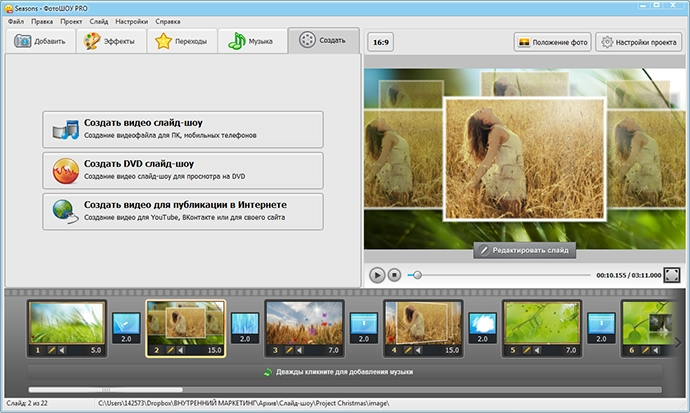The height and width of the screenshot is (413, 690).
Task: Click pencil edit icon on slide 2
Action: pyautogui.click(x=170, y=350)
